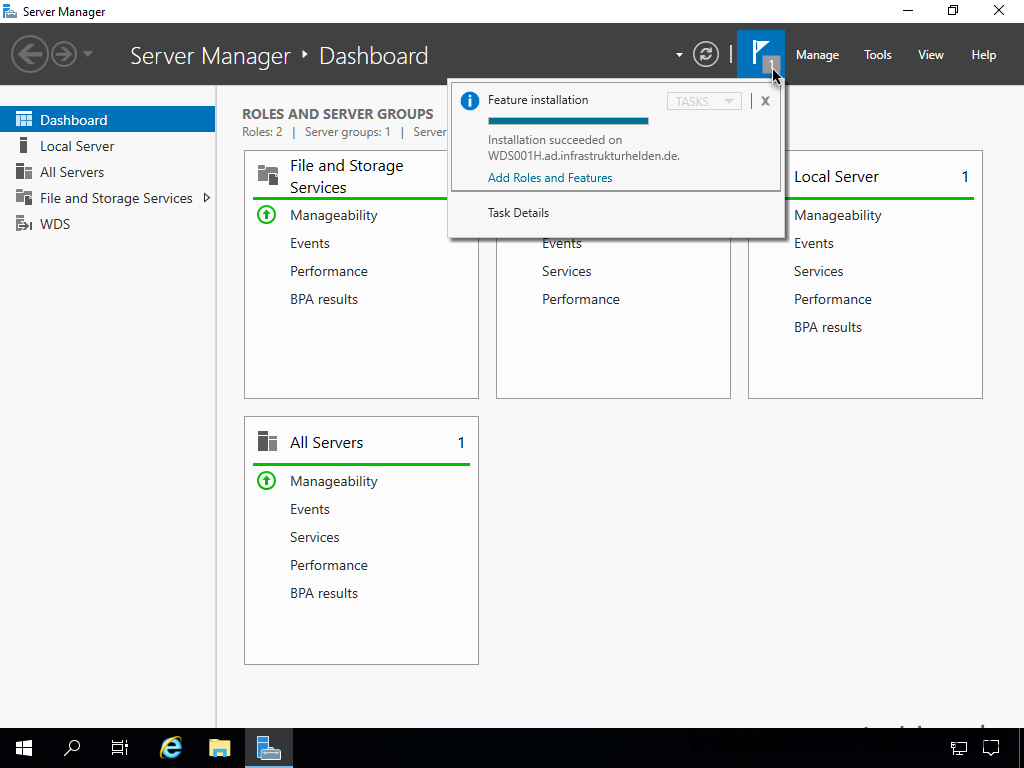Open the All Servers tile title
This screenshot has width=1024, height=768.
pos(326,442)
